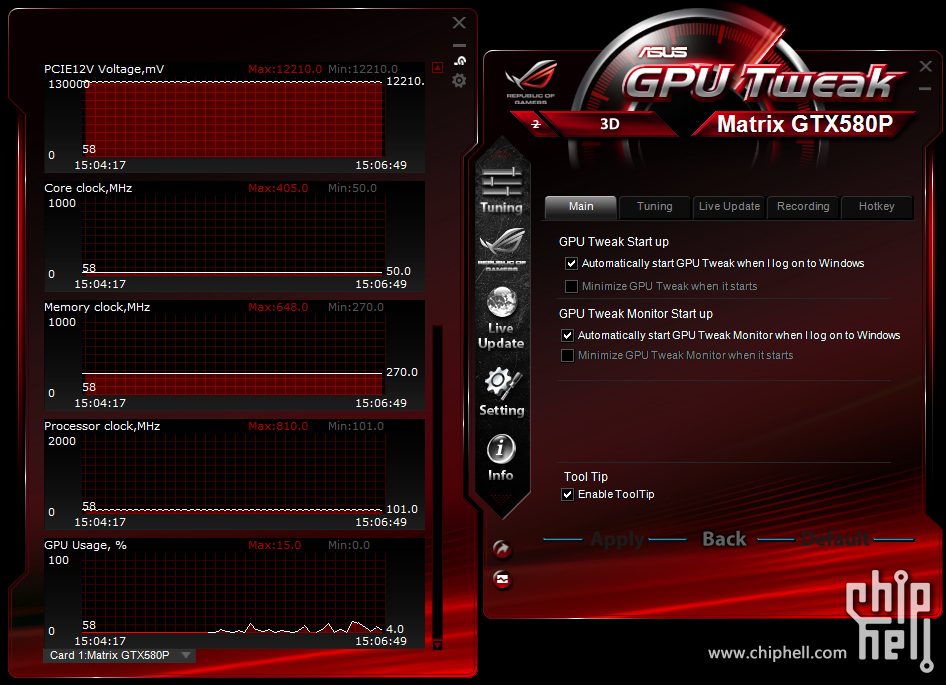Check Minimize GPU Tweak when it starts
Screen dimensions: 946x685
(571, 287)
